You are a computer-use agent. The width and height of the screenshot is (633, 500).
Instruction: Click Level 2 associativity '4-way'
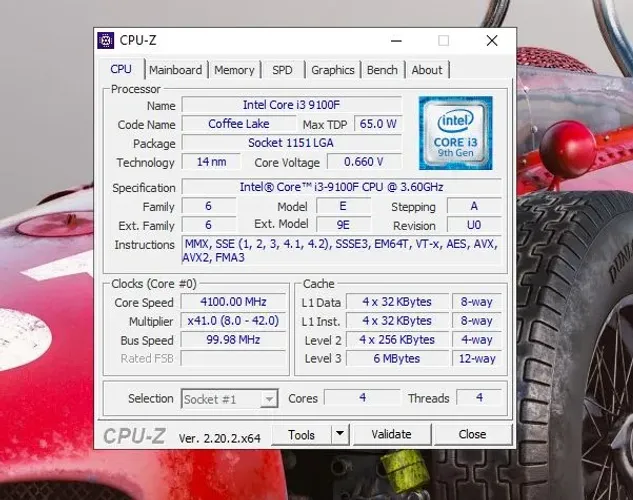(477, 340)
